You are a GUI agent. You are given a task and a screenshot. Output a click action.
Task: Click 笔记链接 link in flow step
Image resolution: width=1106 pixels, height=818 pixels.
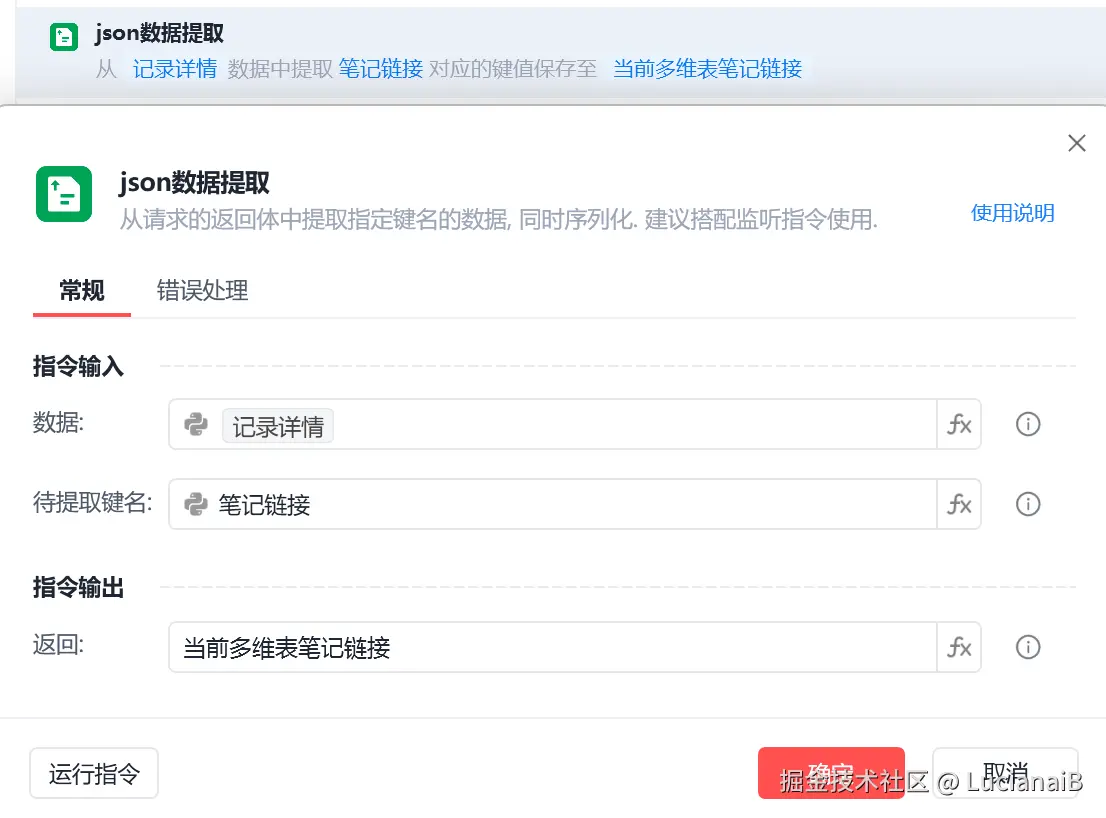coord(381,69)
